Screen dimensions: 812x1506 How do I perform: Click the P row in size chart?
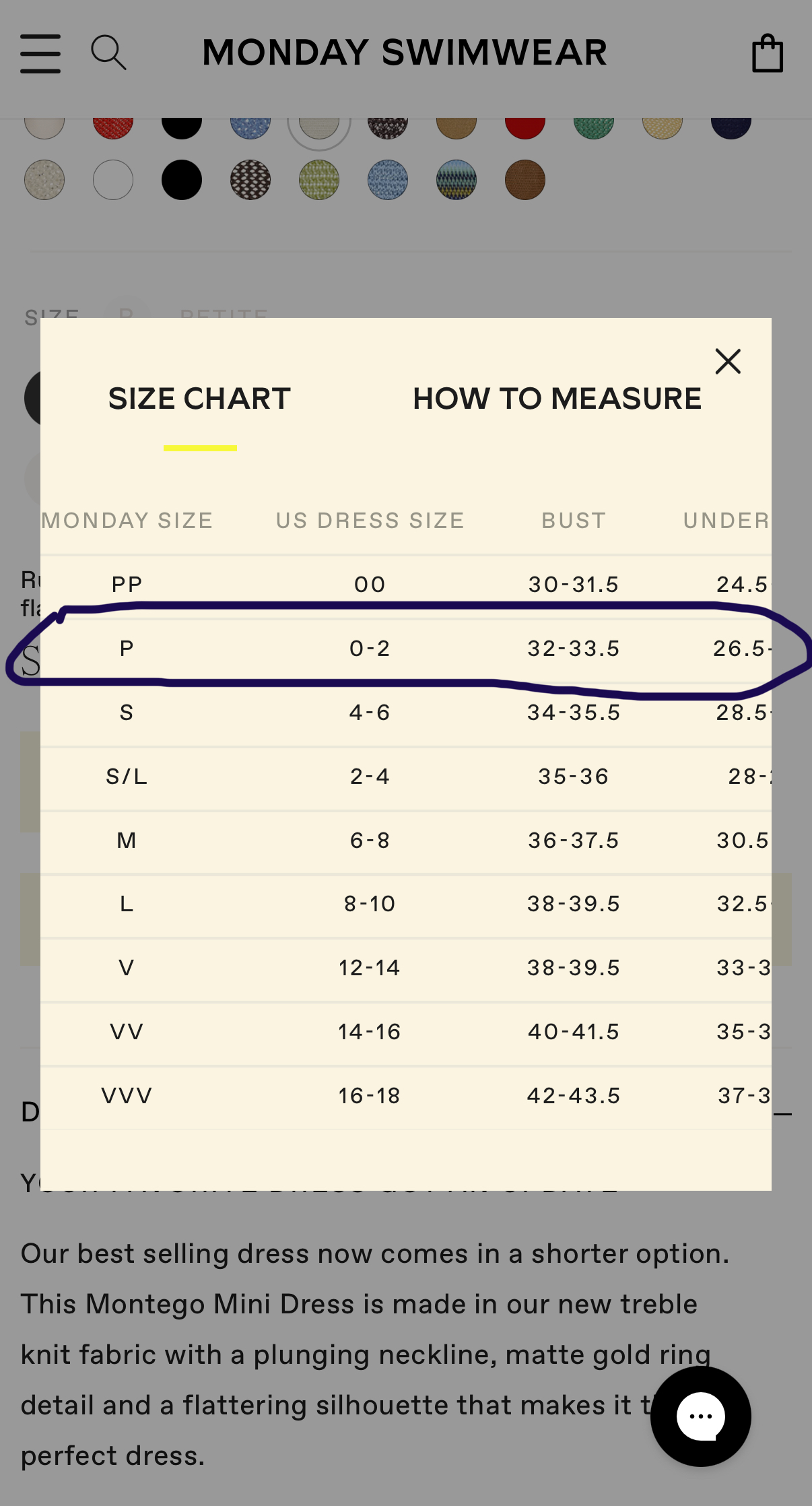pos(406,649)
